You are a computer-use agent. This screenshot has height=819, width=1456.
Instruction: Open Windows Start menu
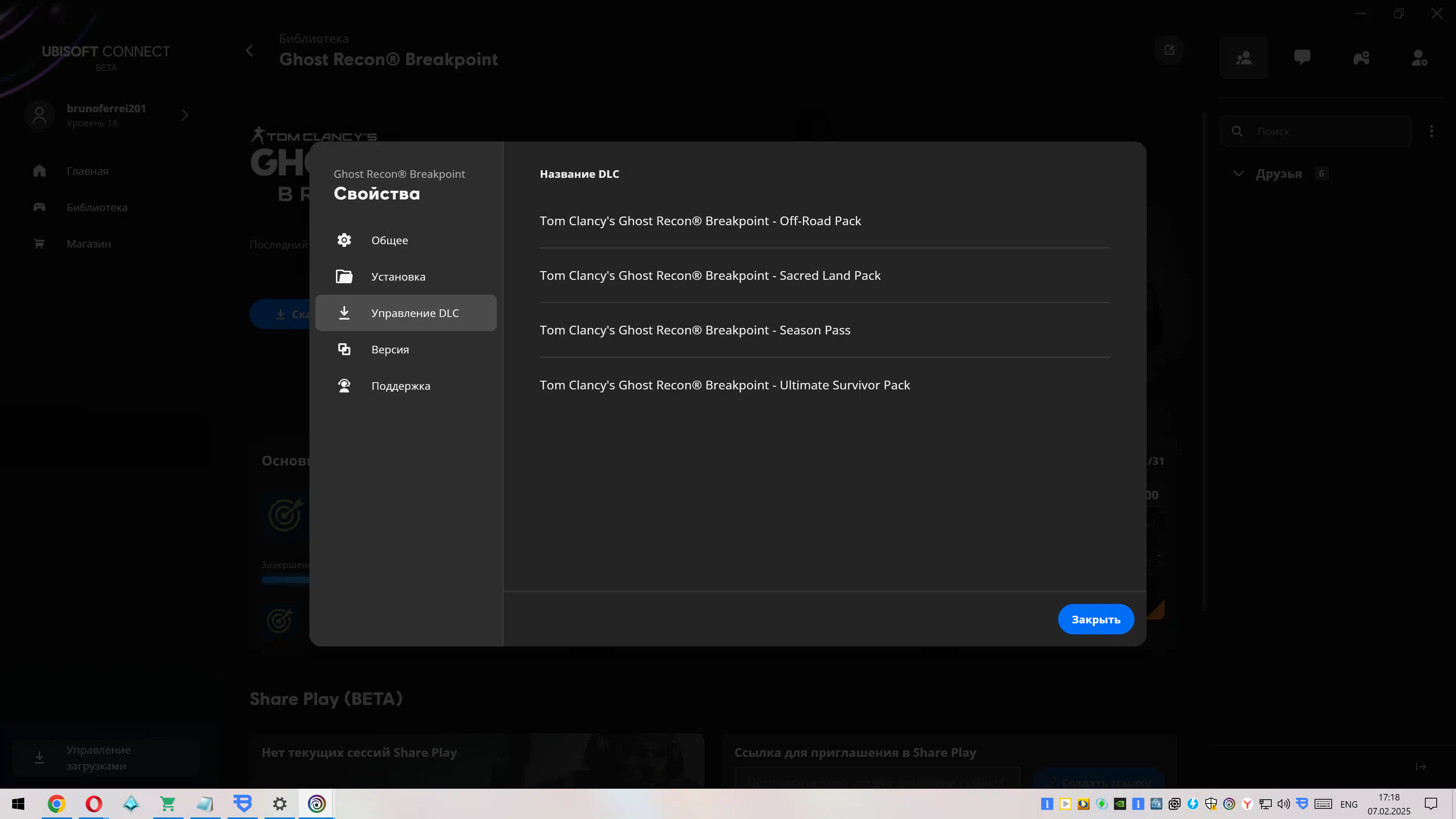(x=18, y=804)
